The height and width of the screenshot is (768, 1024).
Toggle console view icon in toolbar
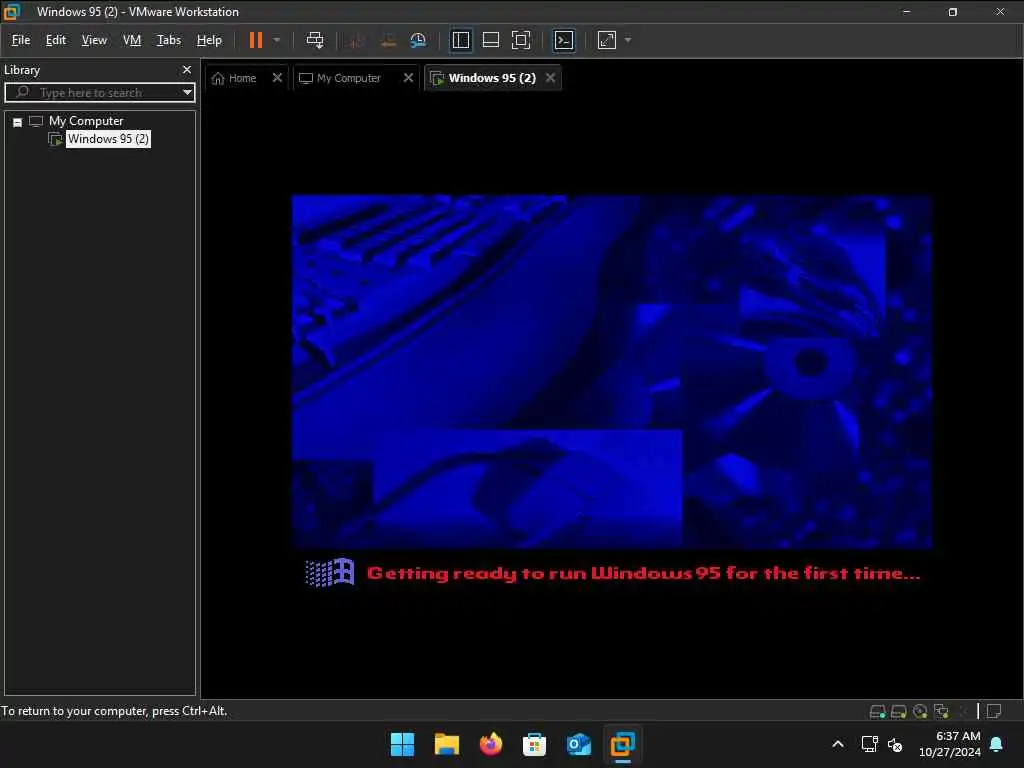[x=564, y=40]
